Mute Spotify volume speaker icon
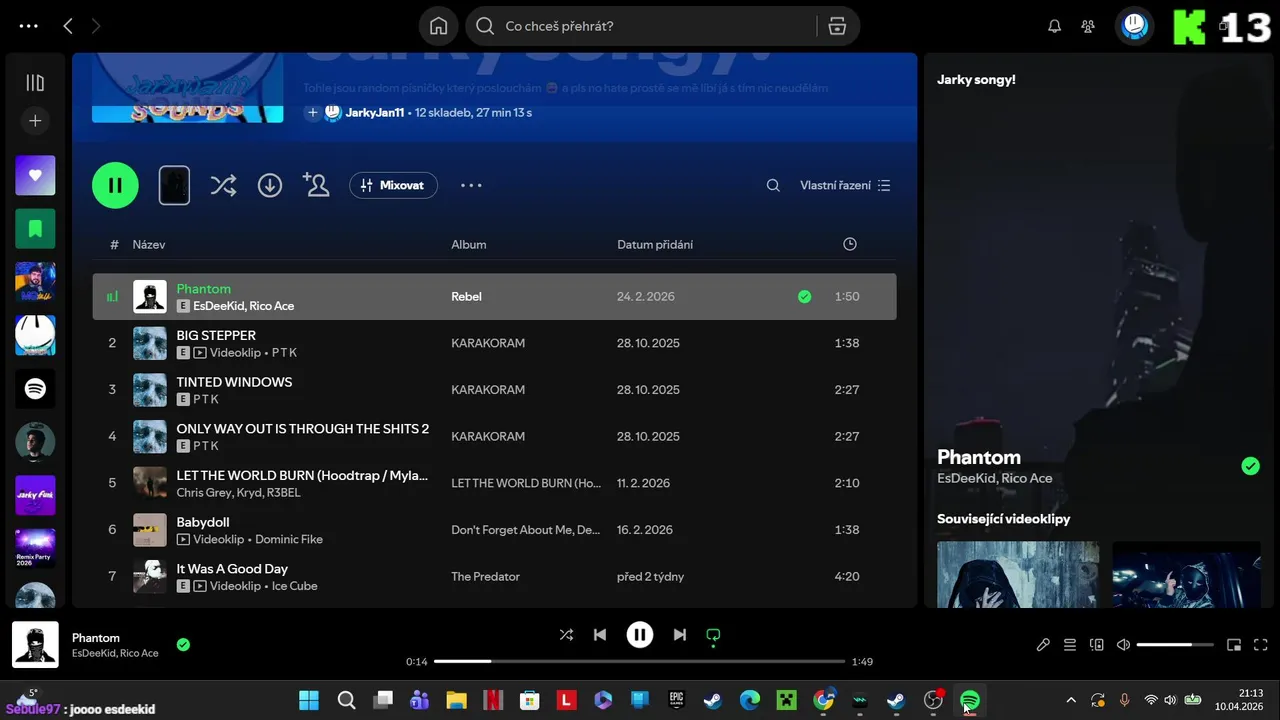 (1123, 645)
